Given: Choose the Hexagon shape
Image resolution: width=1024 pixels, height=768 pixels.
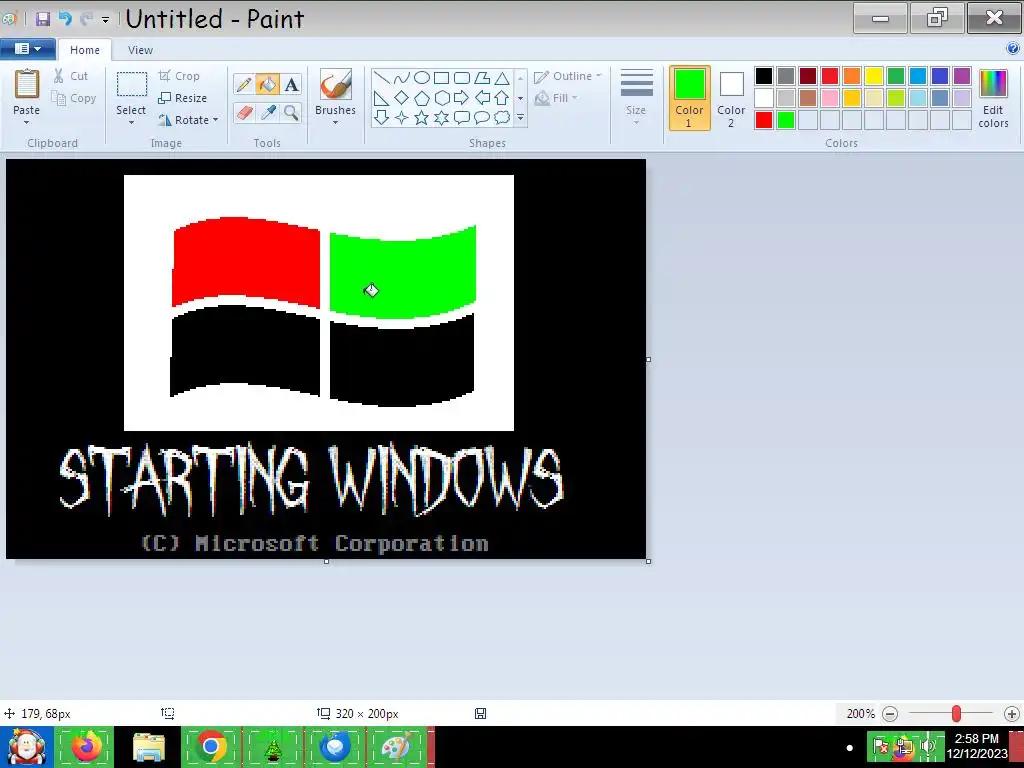Looking at the screenshot, I should 442,98.
